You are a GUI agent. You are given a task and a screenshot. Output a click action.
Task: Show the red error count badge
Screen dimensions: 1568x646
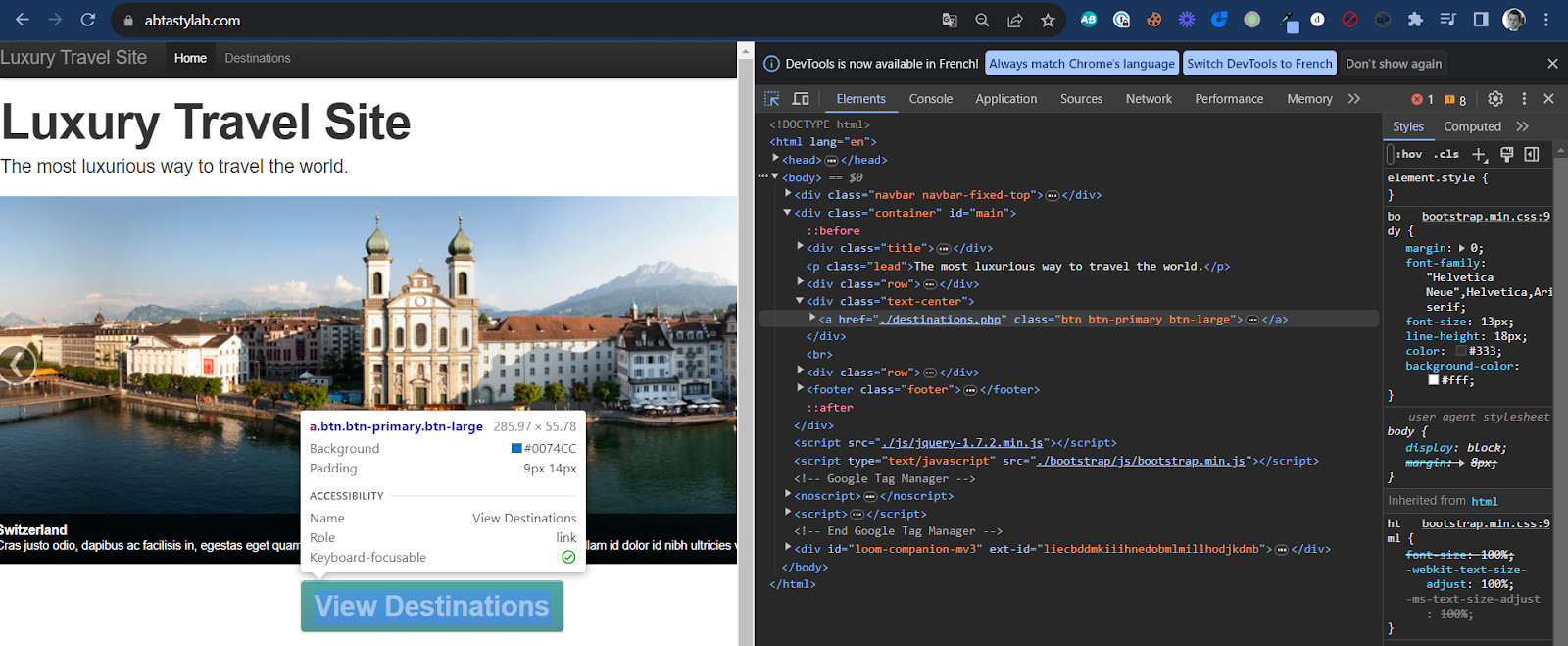pos(1422,99)
